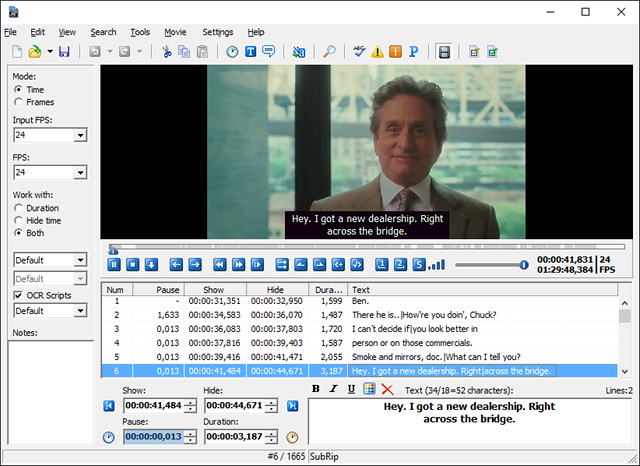The width and height of the screenshot is (640, 466).
Task: Stop the video playback
Action: pos(132,264)
